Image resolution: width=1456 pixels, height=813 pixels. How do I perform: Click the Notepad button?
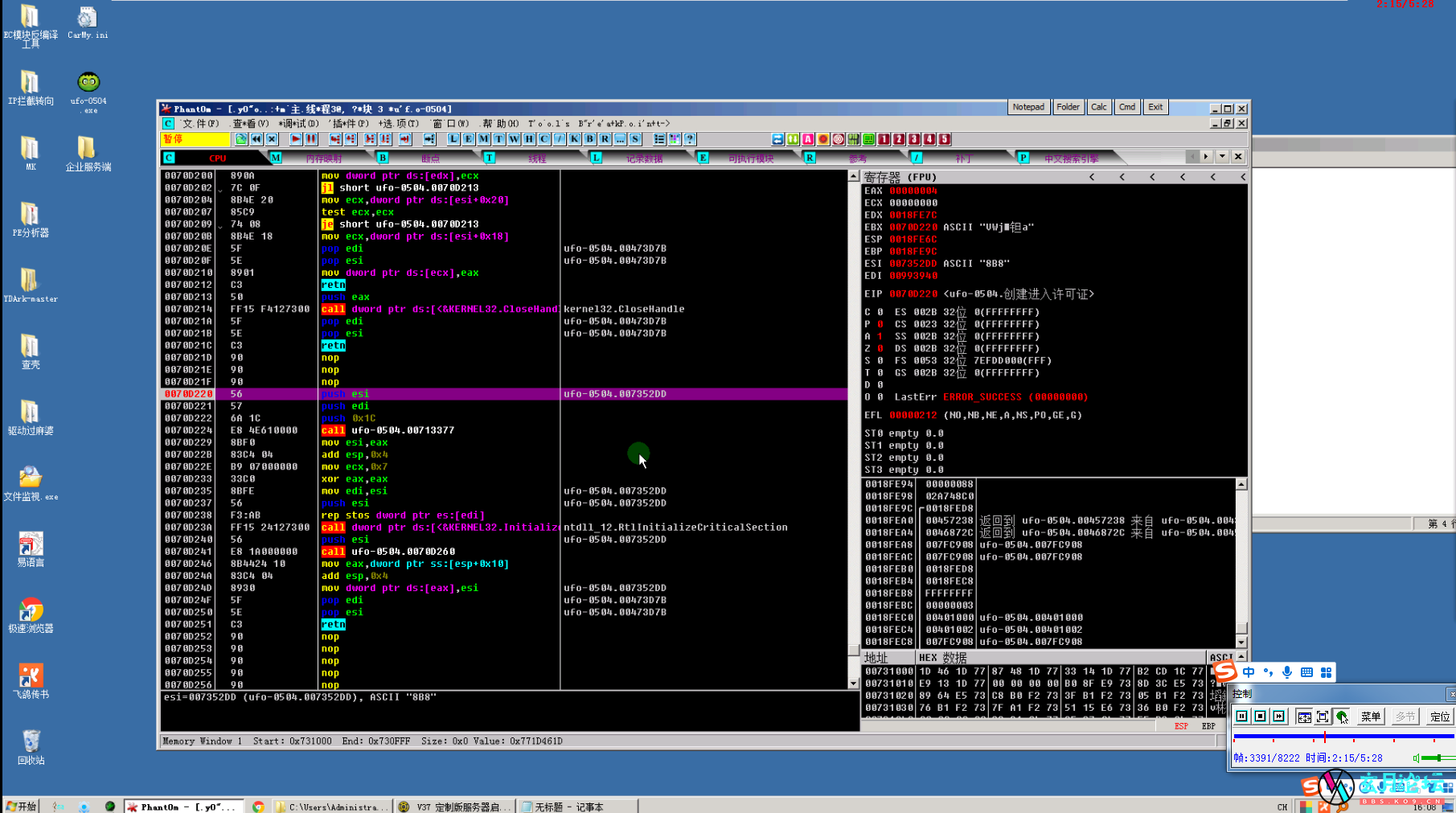[x=1028, y=107]
